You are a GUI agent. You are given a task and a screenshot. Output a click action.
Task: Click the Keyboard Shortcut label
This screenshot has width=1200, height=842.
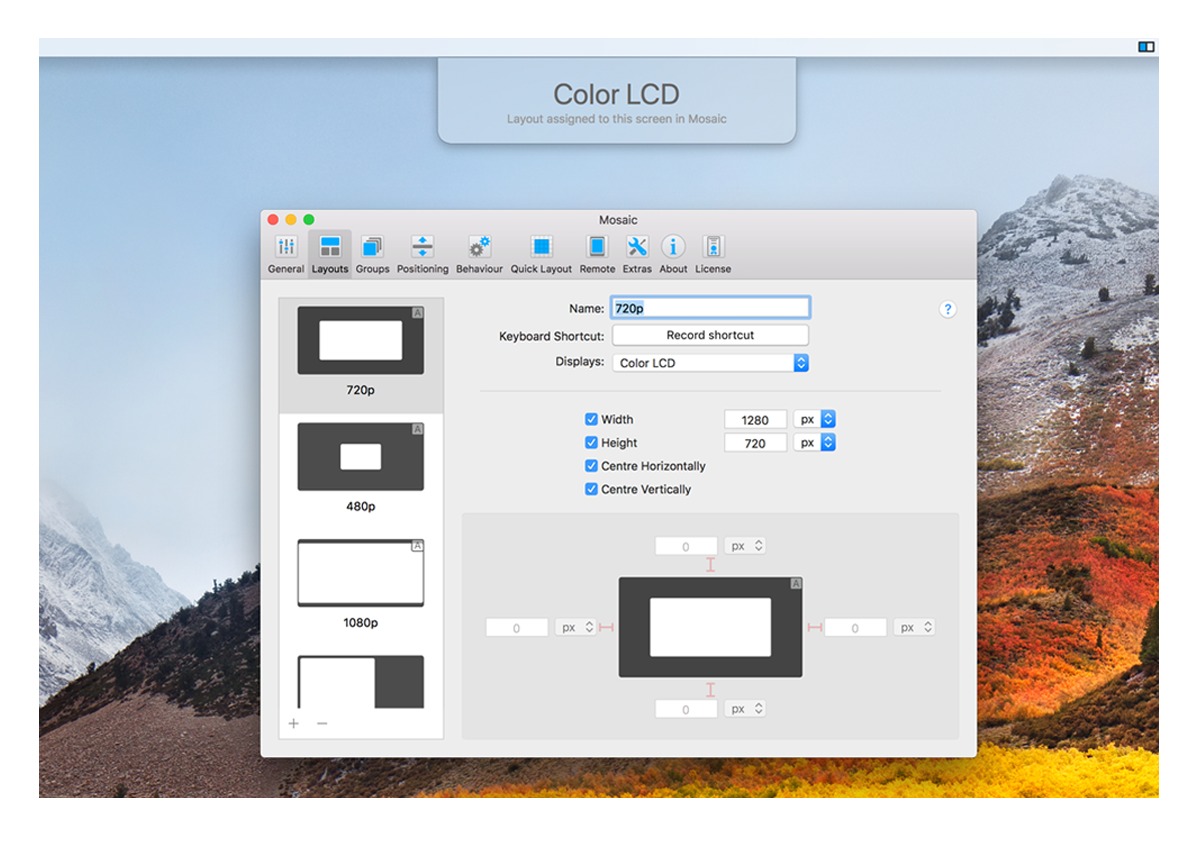551,336
